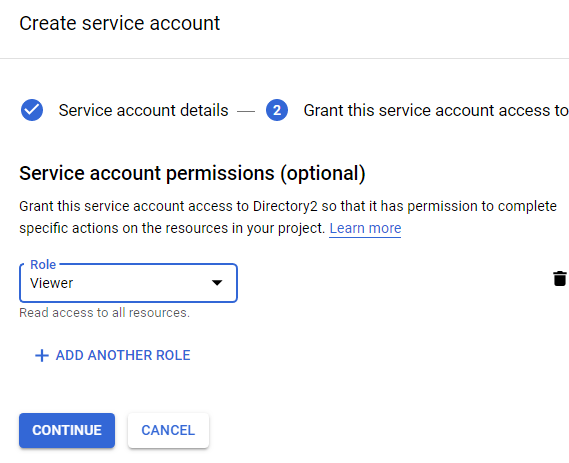Click Service account permissions (optional) heading
This screenshot has height=463, width=569.
click(x=192, y=173)
